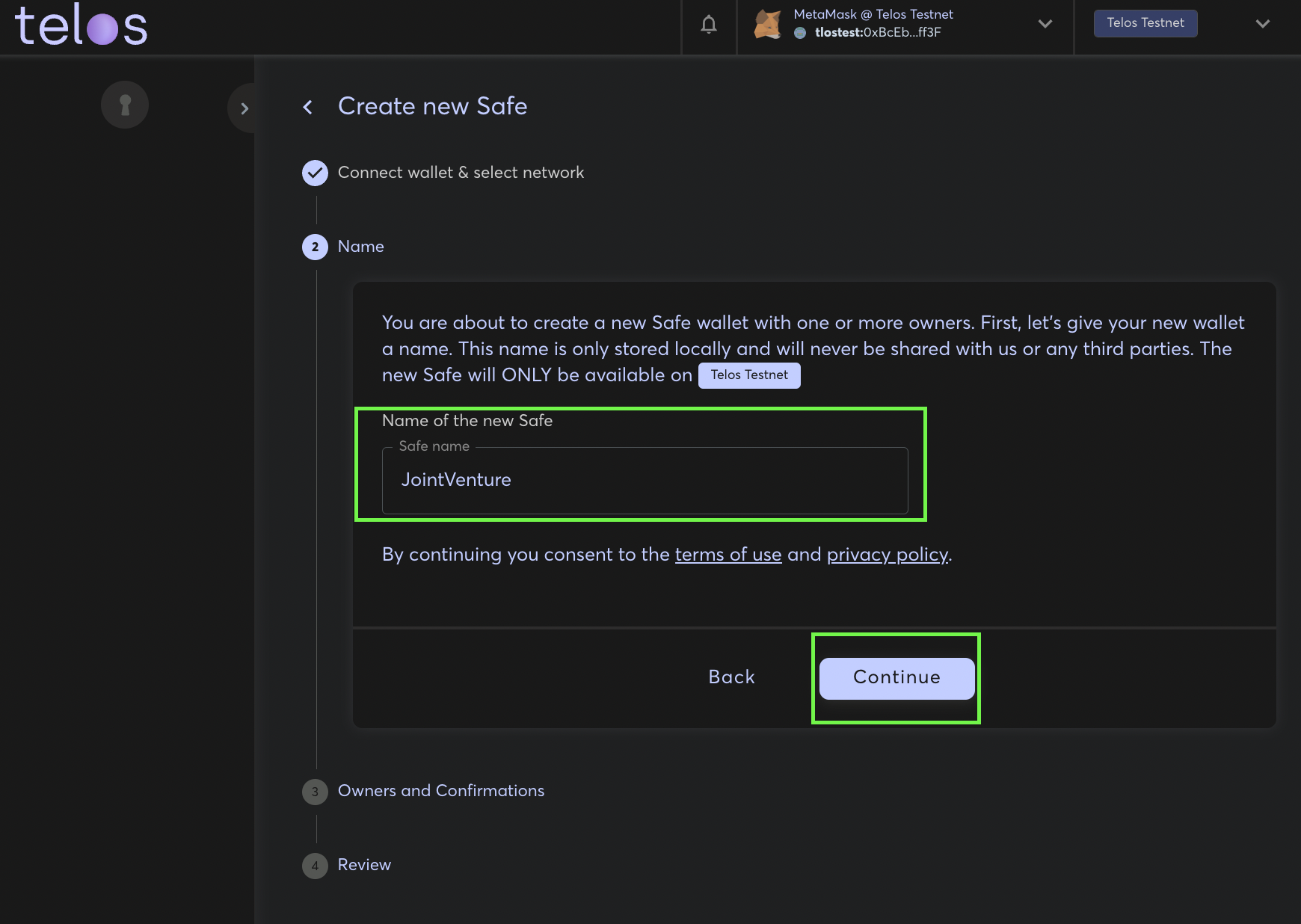
Task: Click the step 3 number circle
Action: coord(315,792)
